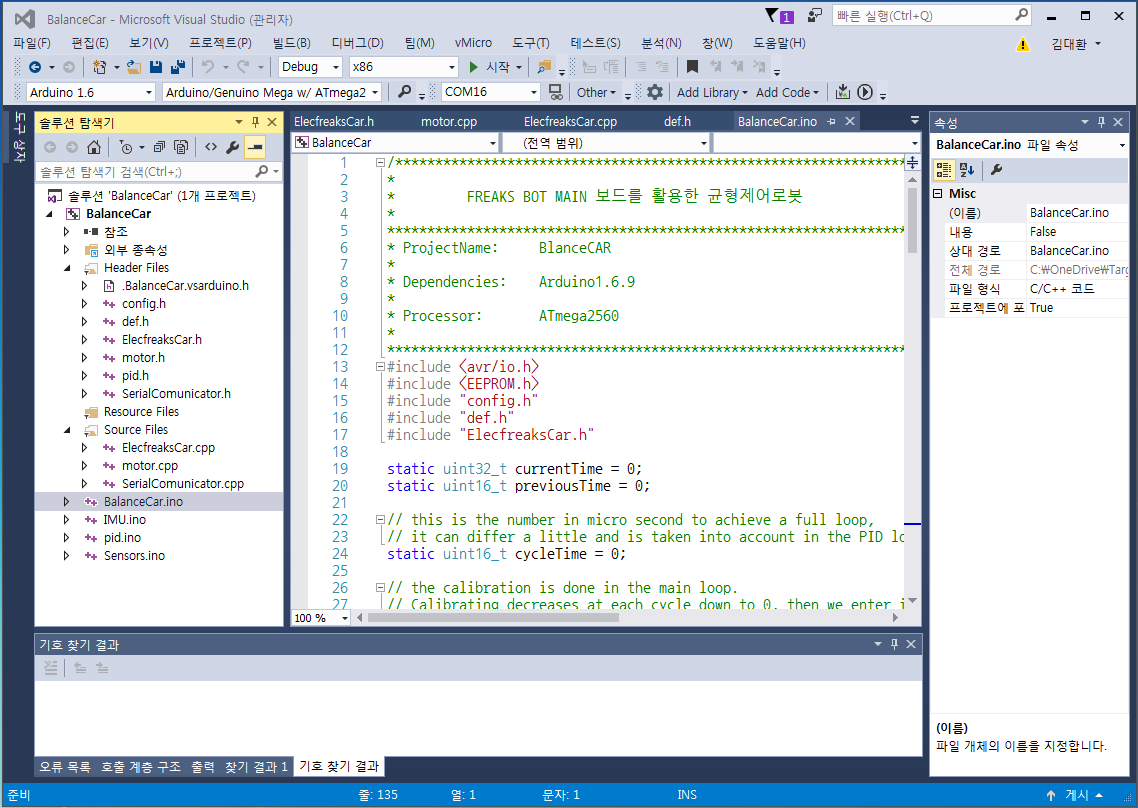Collapse the Misc category in Properties
The image size is (1138, 808).
pos(938,194)
